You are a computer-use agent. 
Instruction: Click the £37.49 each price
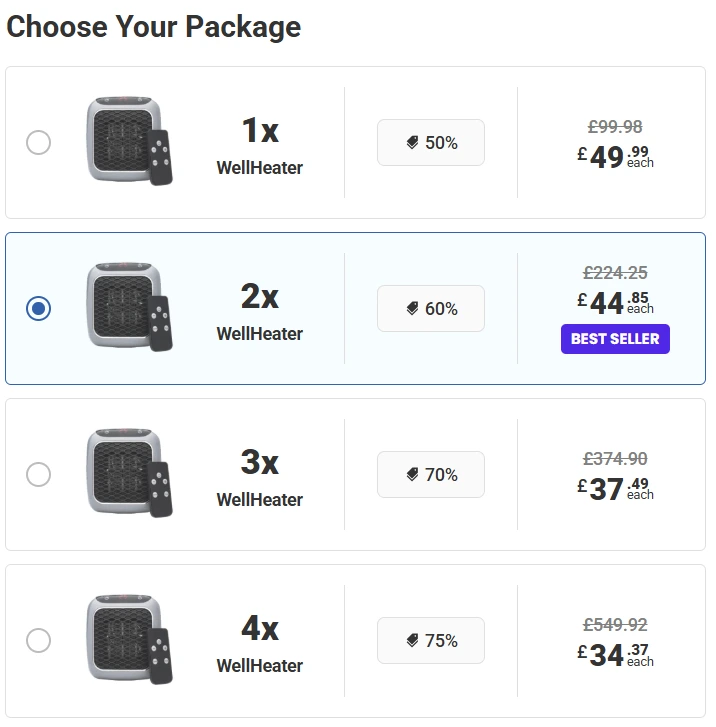[615, 489]
